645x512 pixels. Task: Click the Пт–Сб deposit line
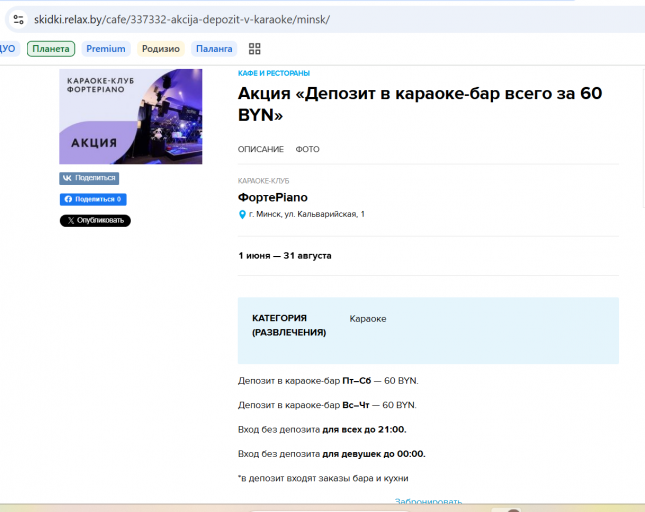point(328,381)
